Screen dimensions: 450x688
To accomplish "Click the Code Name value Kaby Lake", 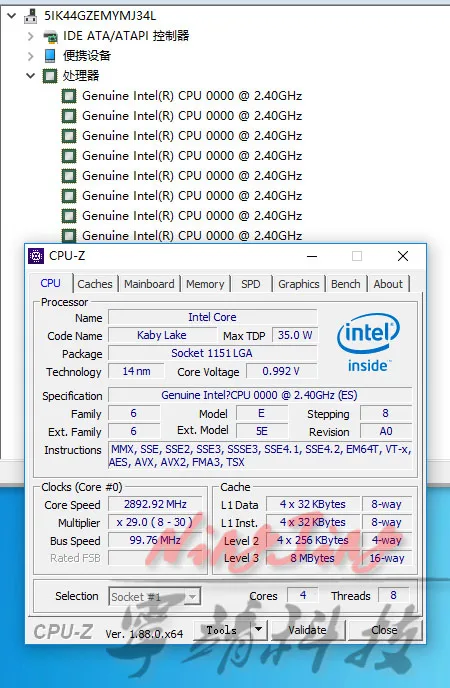I will (x=162, y=335).
